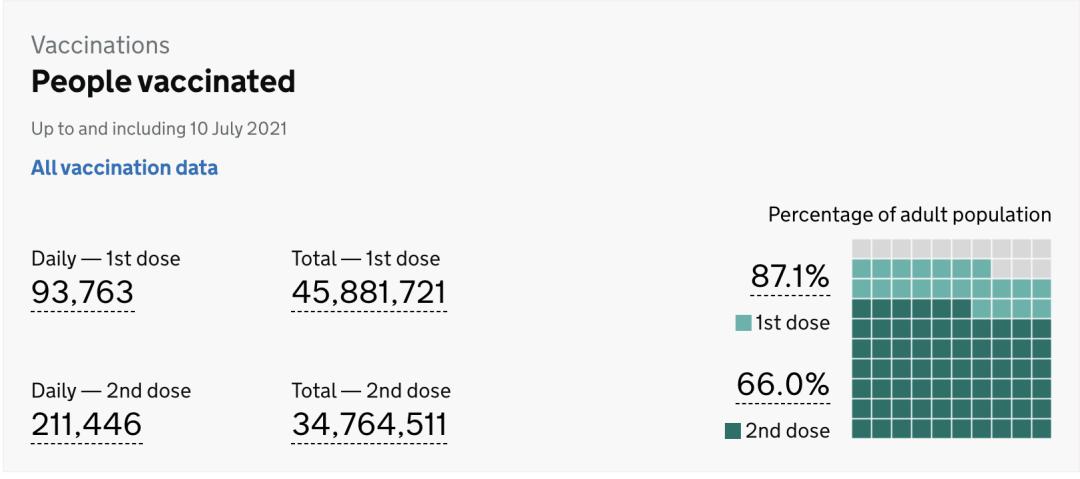Click the 'Total — 1st dose' label

point(365,259)
